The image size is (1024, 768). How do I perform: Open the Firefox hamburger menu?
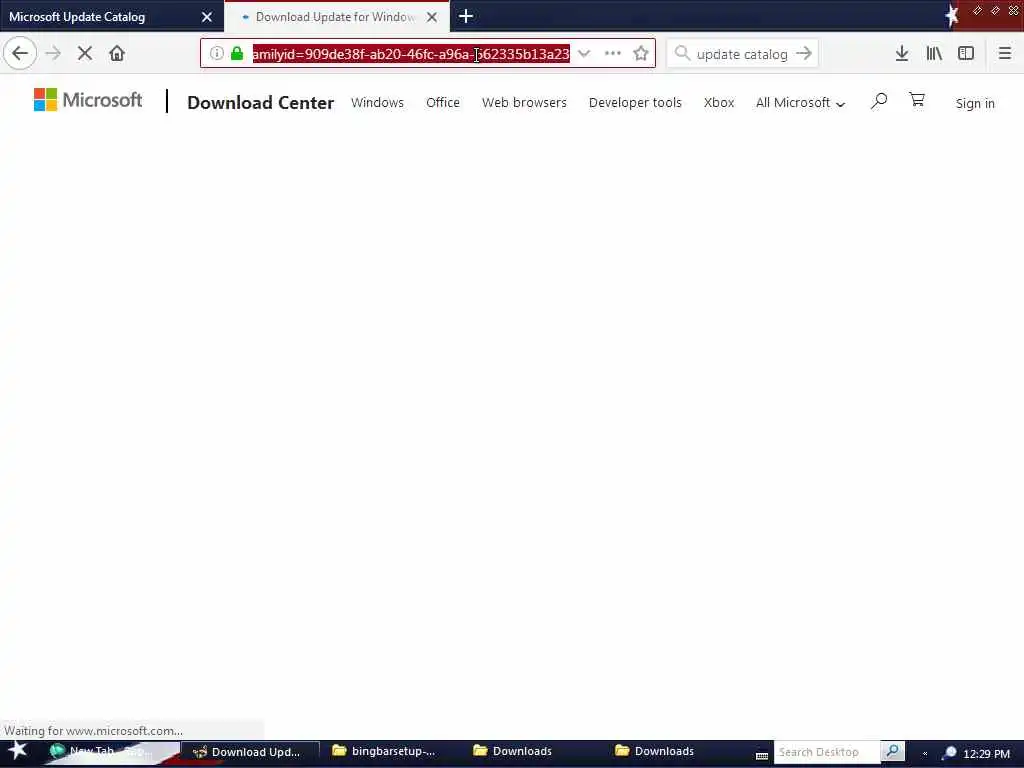[1004, 54]
